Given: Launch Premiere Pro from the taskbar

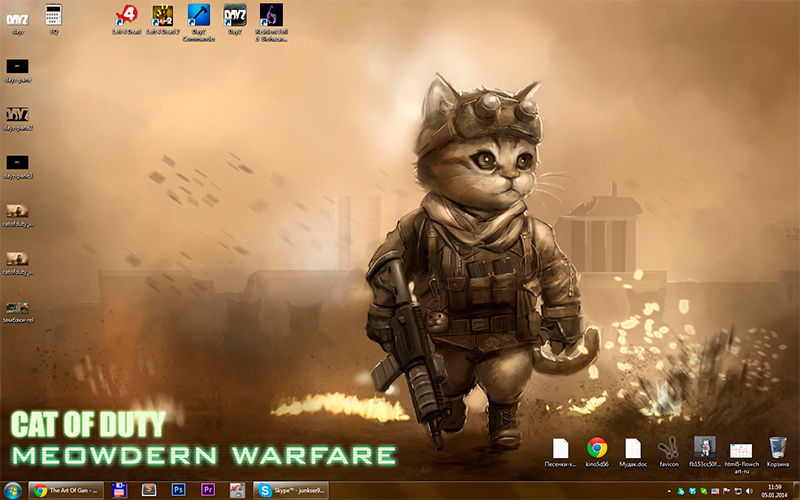Looking at the screenshot, I should click(208, 491).
